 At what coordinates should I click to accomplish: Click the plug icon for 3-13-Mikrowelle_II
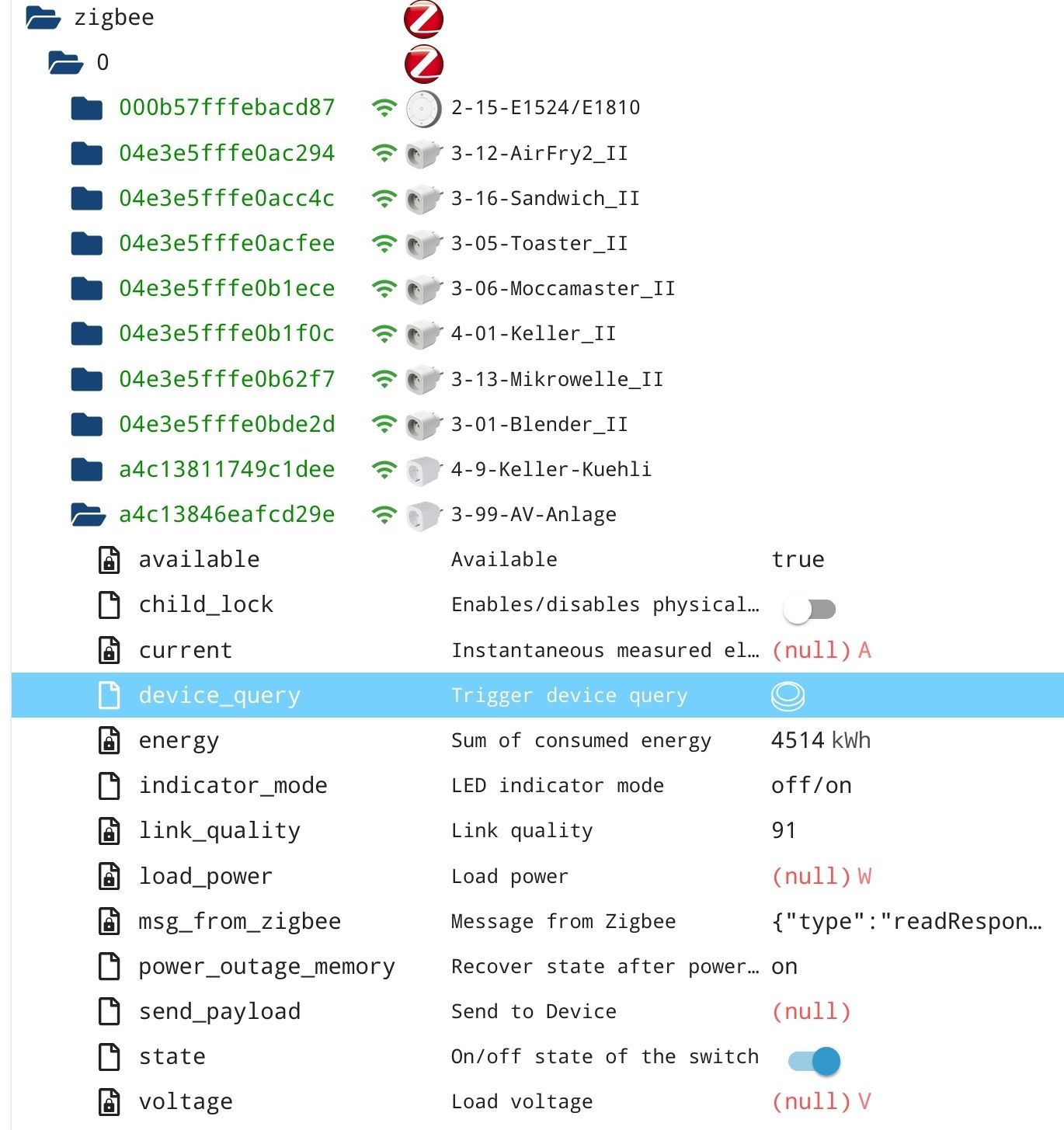[424, 380]
